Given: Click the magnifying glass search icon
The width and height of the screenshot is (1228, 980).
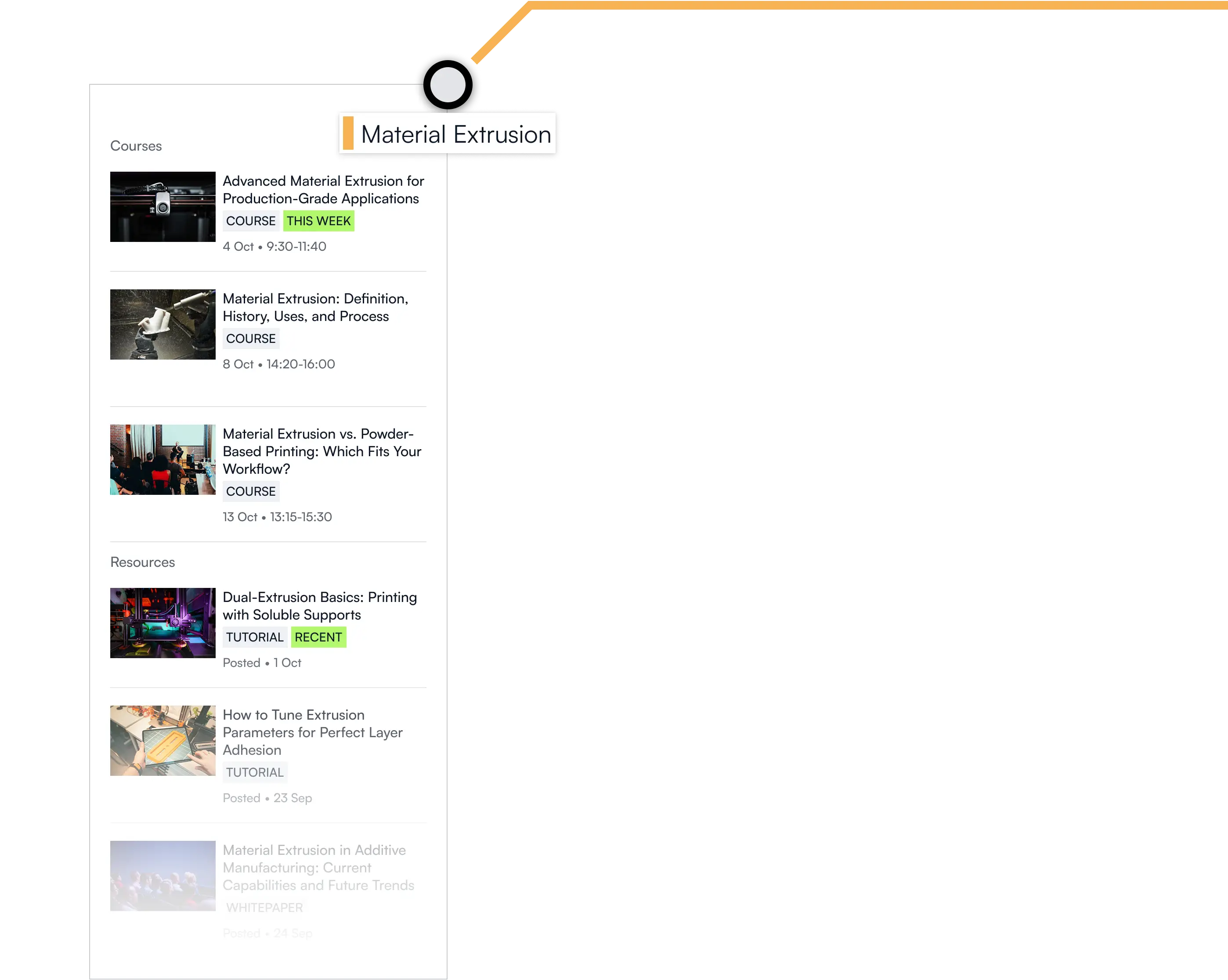Looking at the screenshot, I should coord(449,84).
